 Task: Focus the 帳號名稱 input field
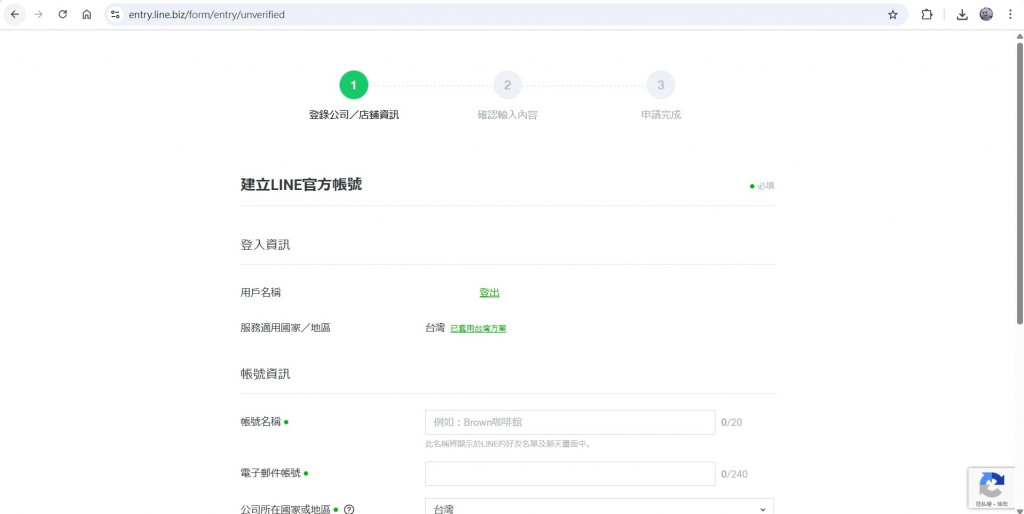click(x=570, y=423)
